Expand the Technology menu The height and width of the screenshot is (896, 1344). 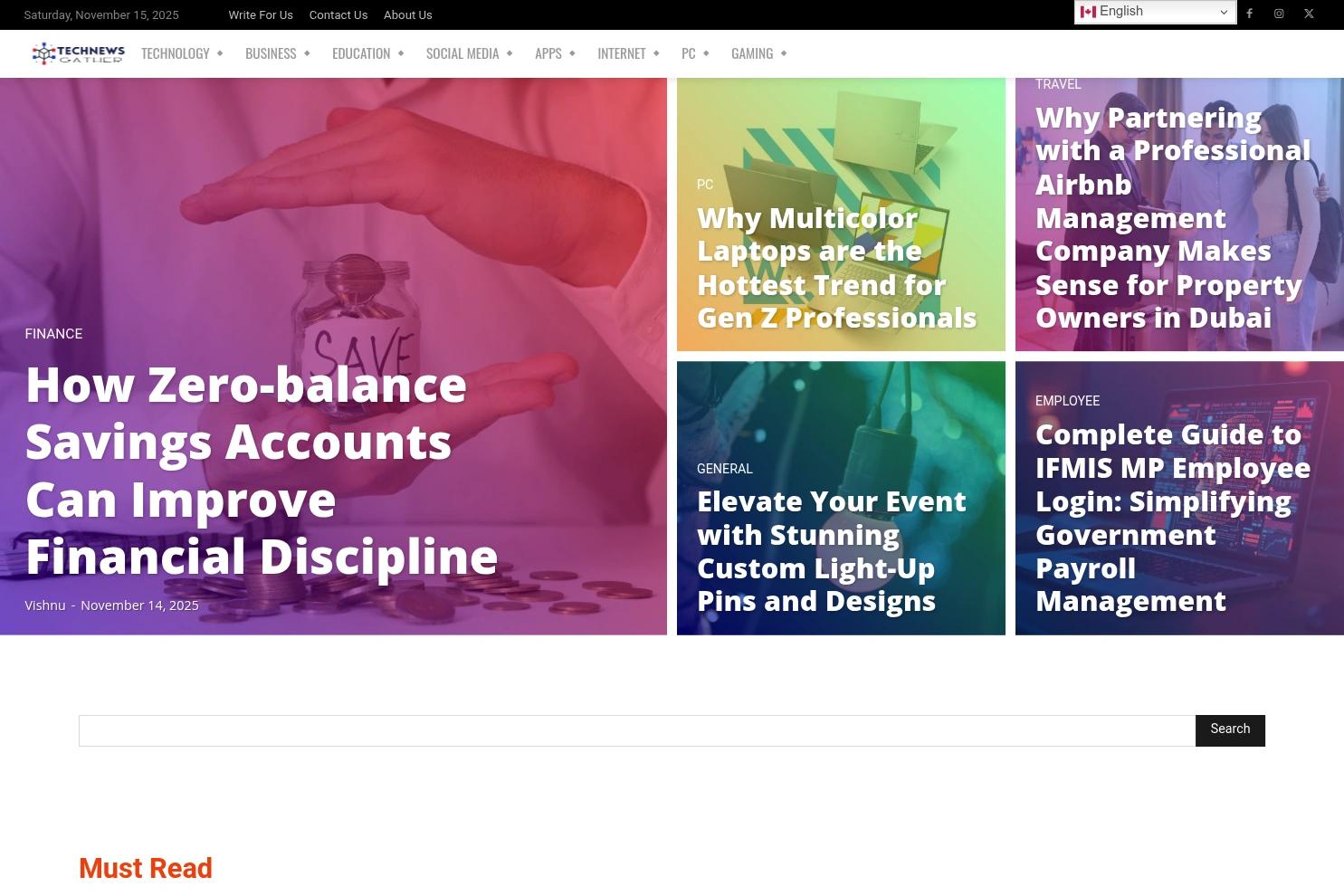pos(181,53)
